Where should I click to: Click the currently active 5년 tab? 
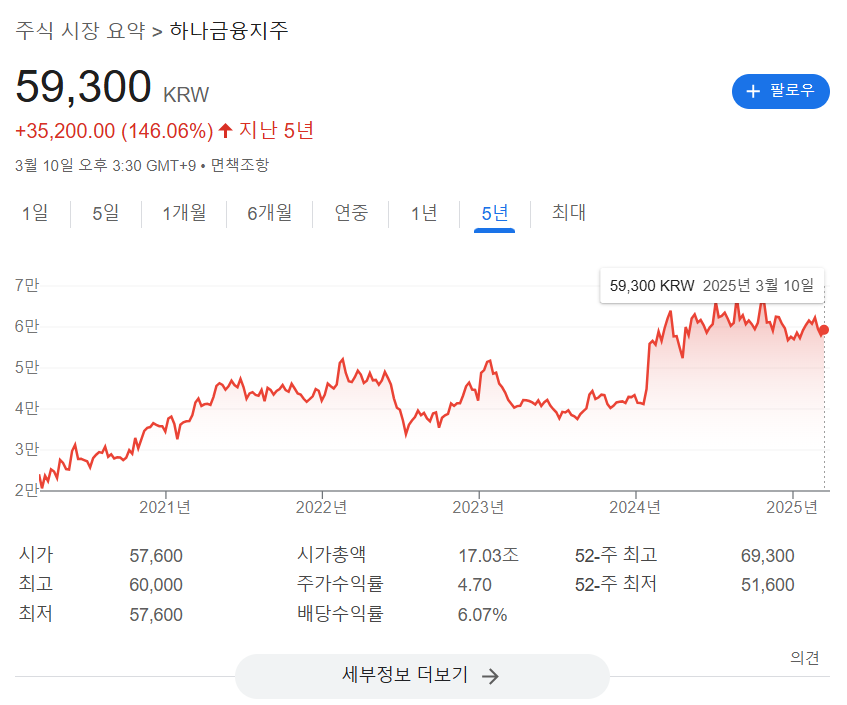[494, 213]
